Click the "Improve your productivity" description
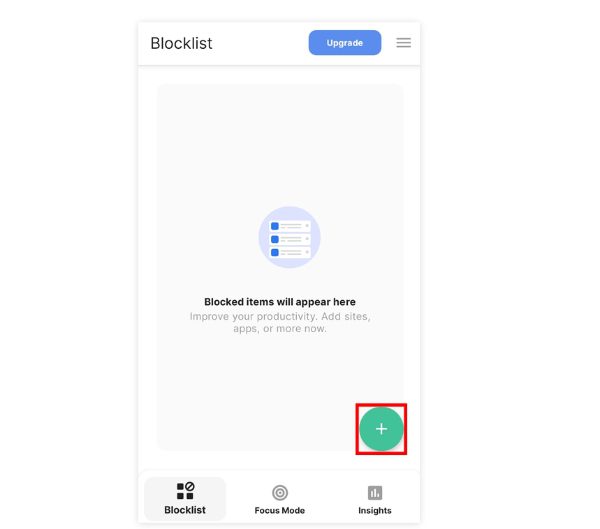Viewport: 600px width, 529px height. [x=280, y=322]
